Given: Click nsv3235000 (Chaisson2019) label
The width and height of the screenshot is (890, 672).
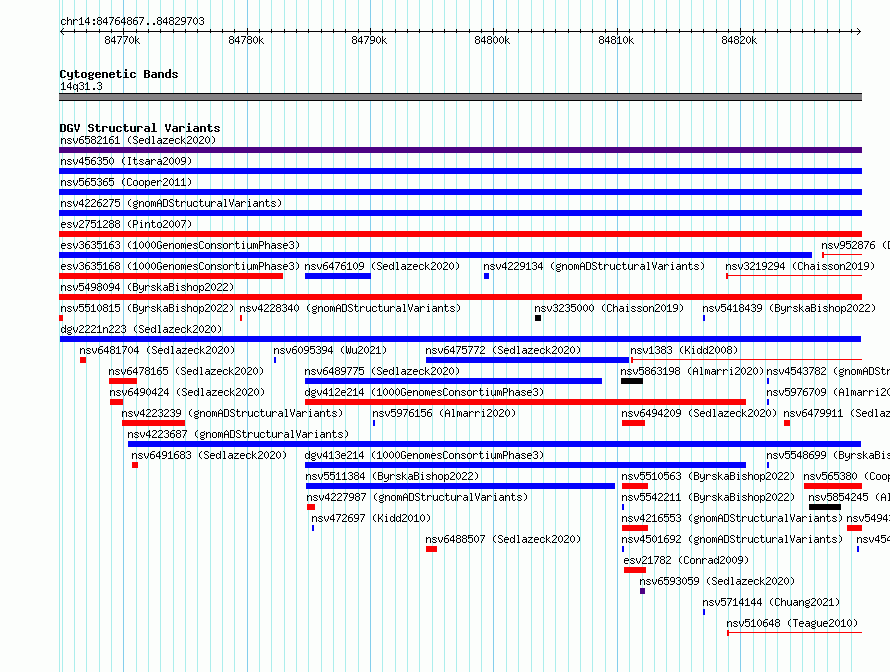Looking at the screenshot, I should tap(609, 308).
